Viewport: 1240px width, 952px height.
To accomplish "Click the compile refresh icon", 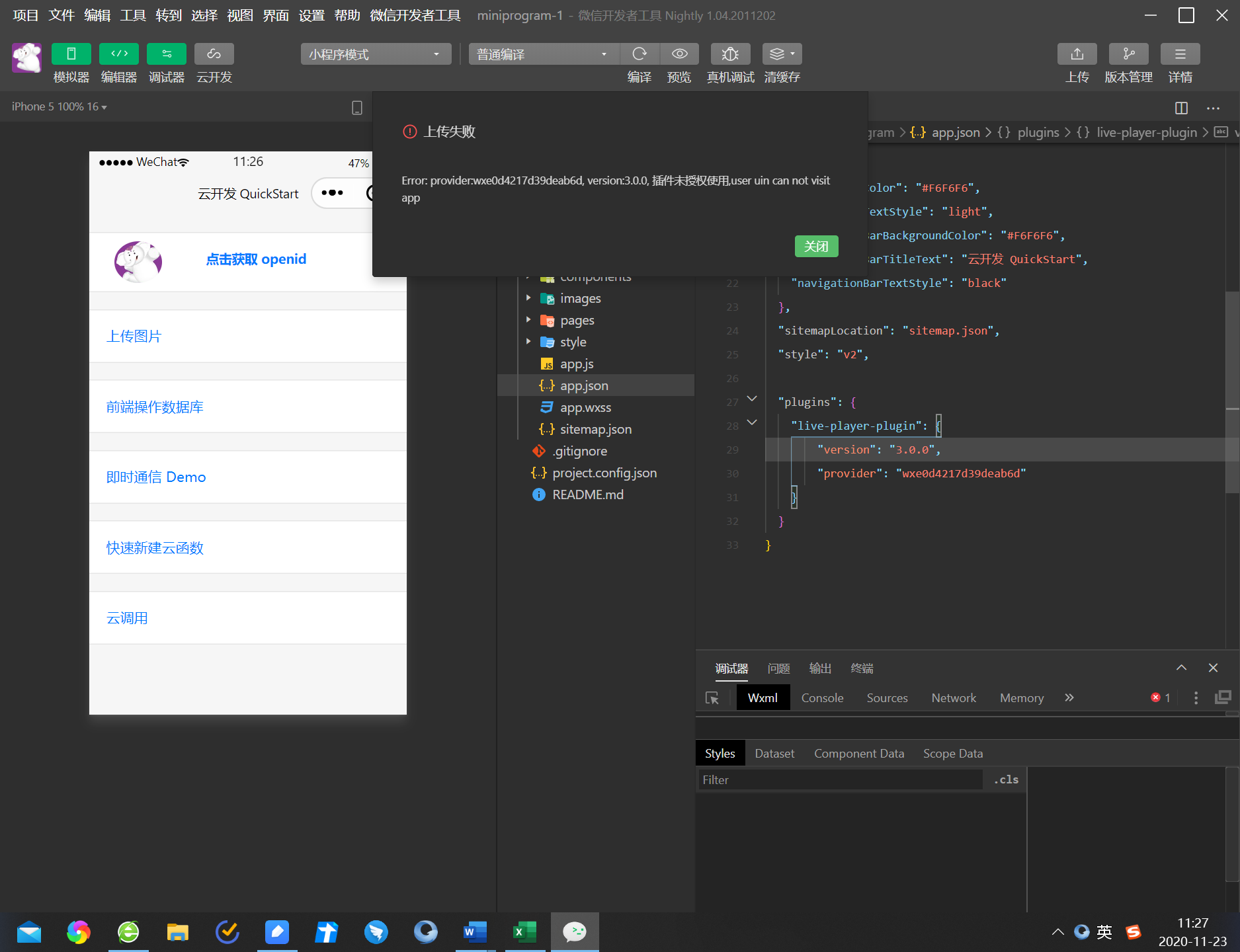I will pos(640,54).
